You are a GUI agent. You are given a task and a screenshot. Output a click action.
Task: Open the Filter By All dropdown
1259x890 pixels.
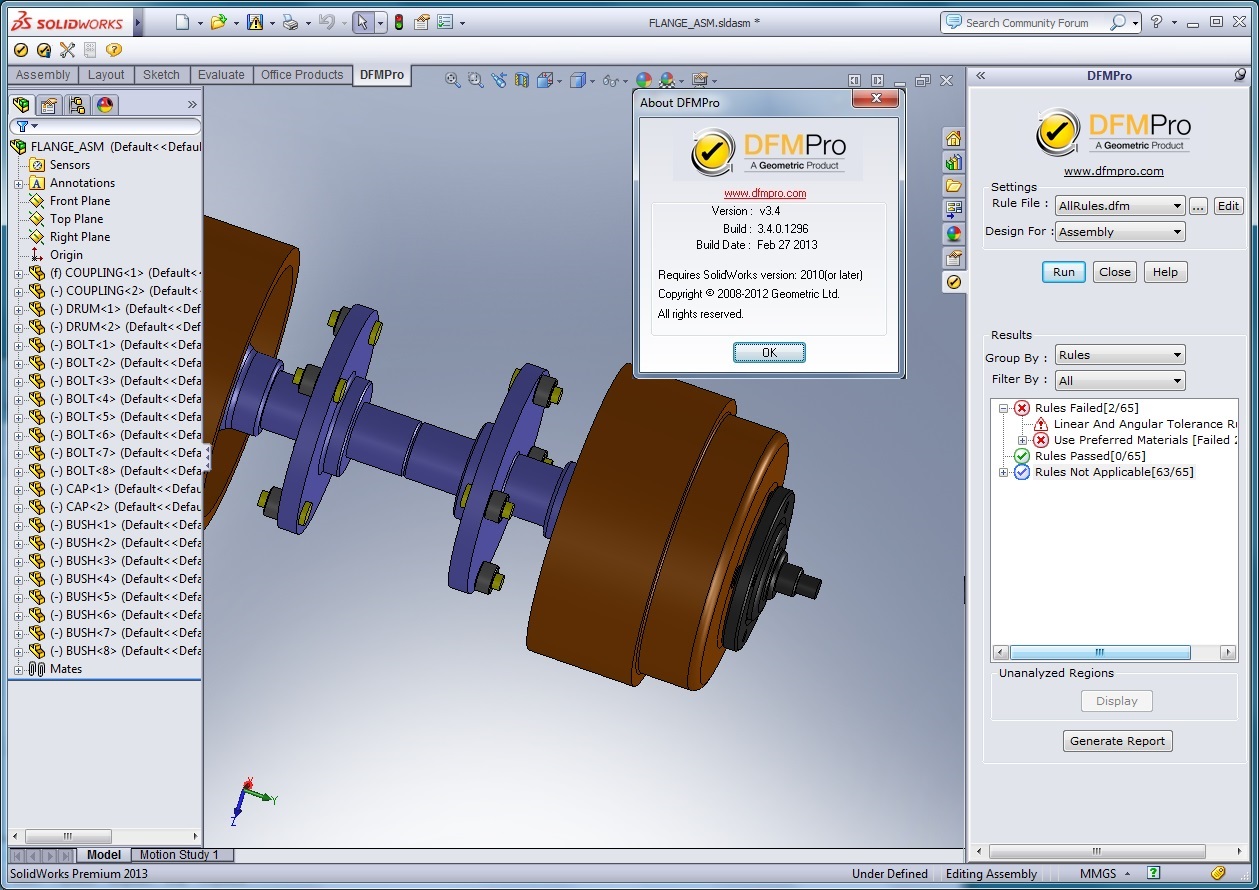1120,381
